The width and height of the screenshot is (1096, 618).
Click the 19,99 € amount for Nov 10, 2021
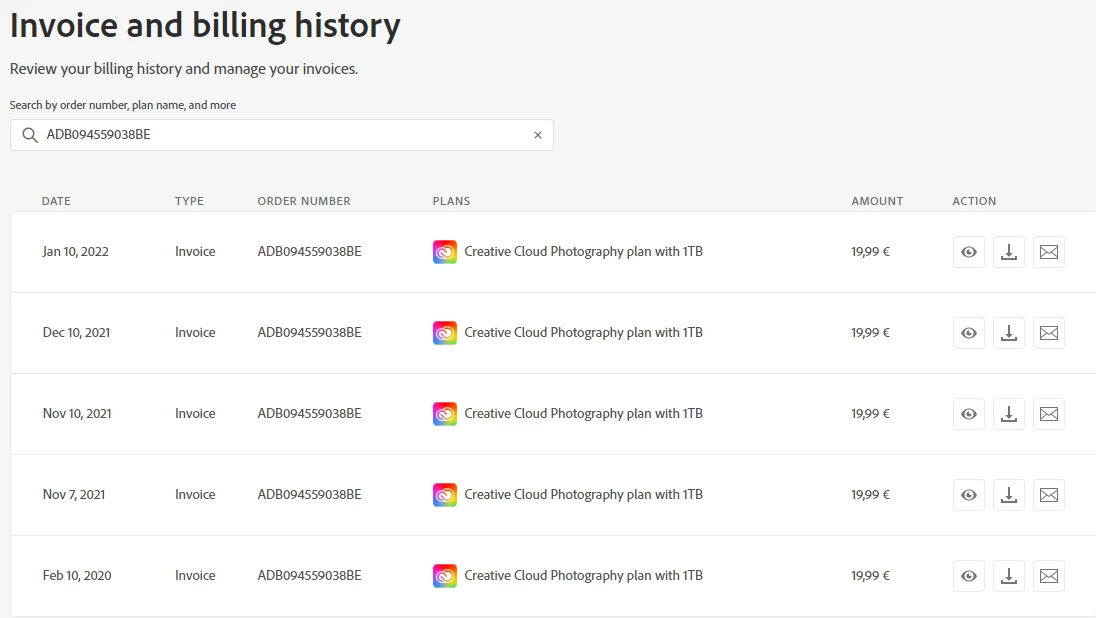point(870,414)
